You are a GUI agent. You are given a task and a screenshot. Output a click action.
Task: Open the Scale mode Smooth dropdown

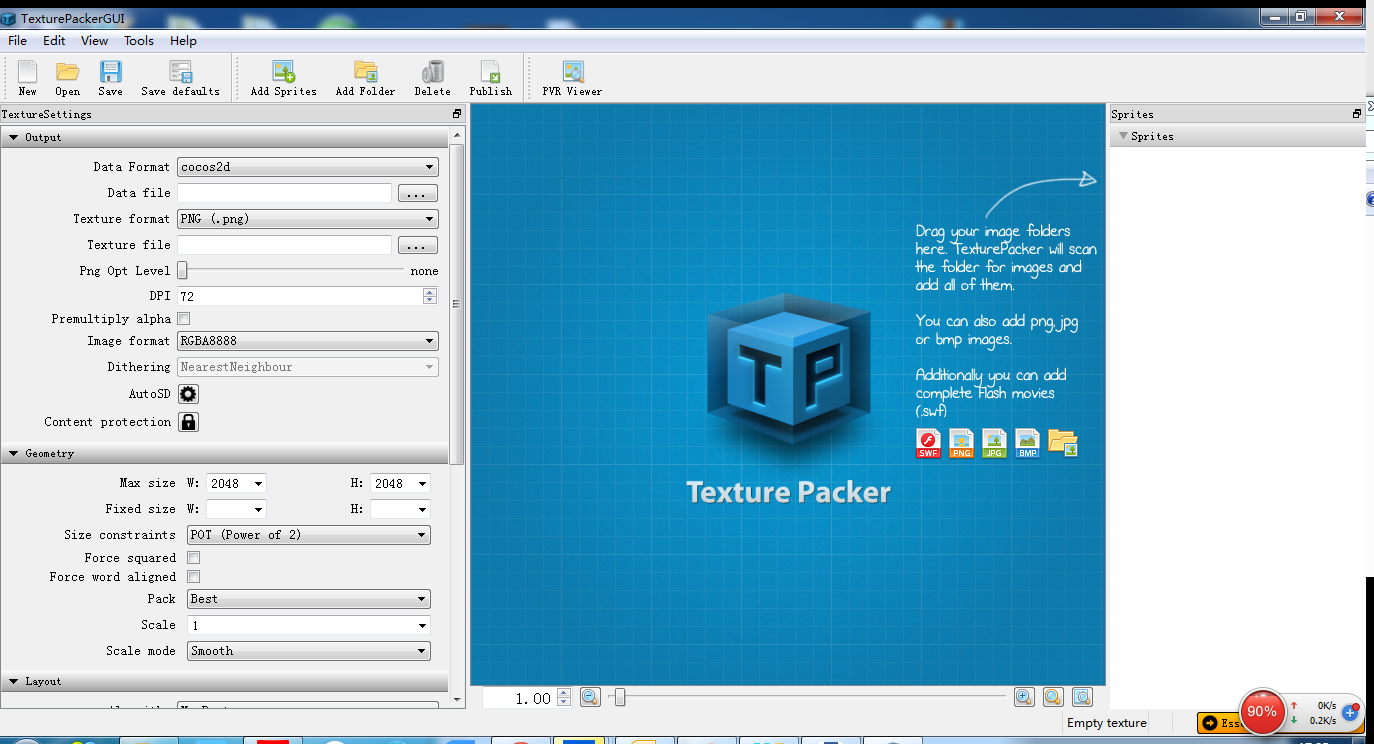[x=309, y=651]
